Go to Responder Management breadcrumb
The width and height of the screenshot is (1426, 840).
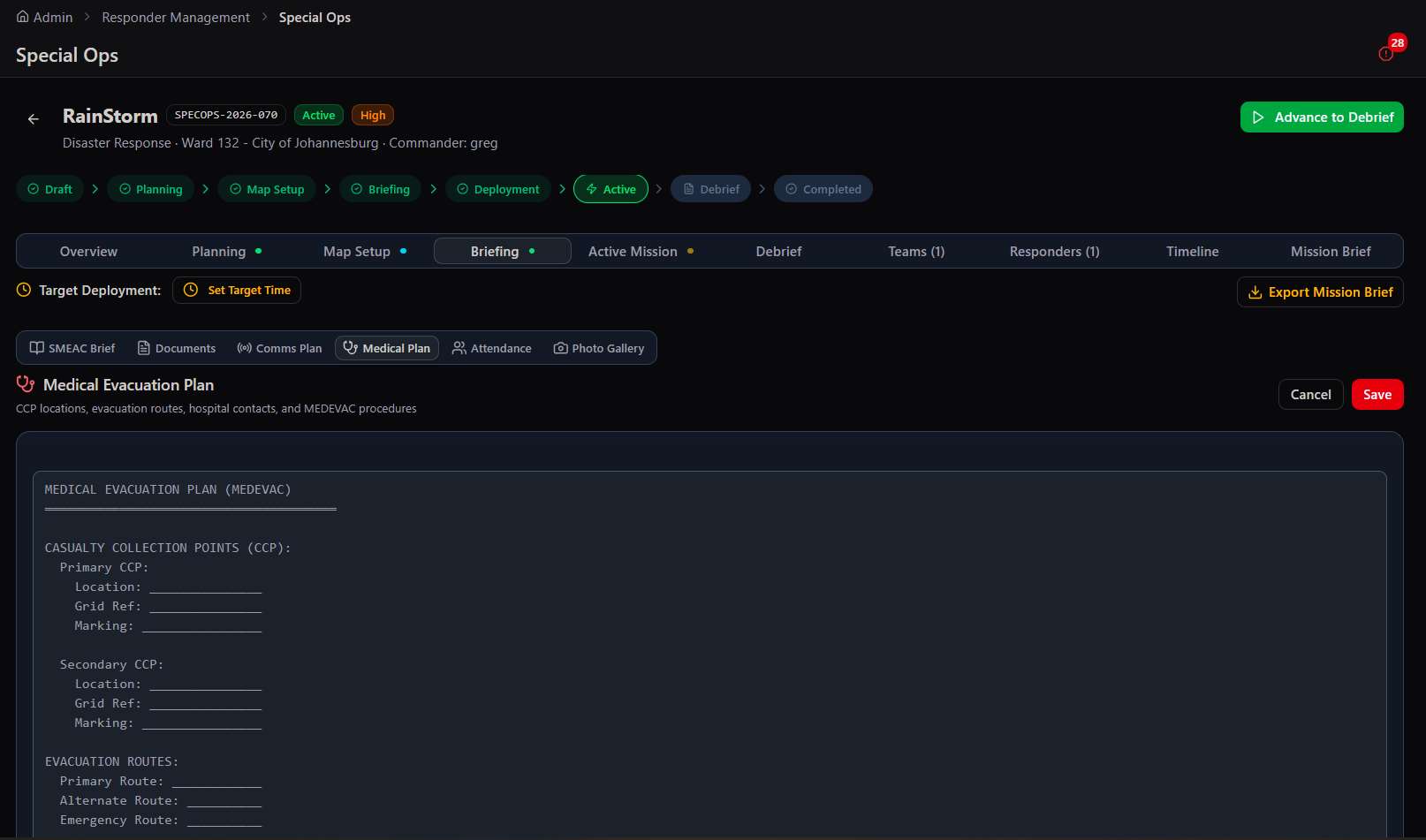(x=176, y=18)
